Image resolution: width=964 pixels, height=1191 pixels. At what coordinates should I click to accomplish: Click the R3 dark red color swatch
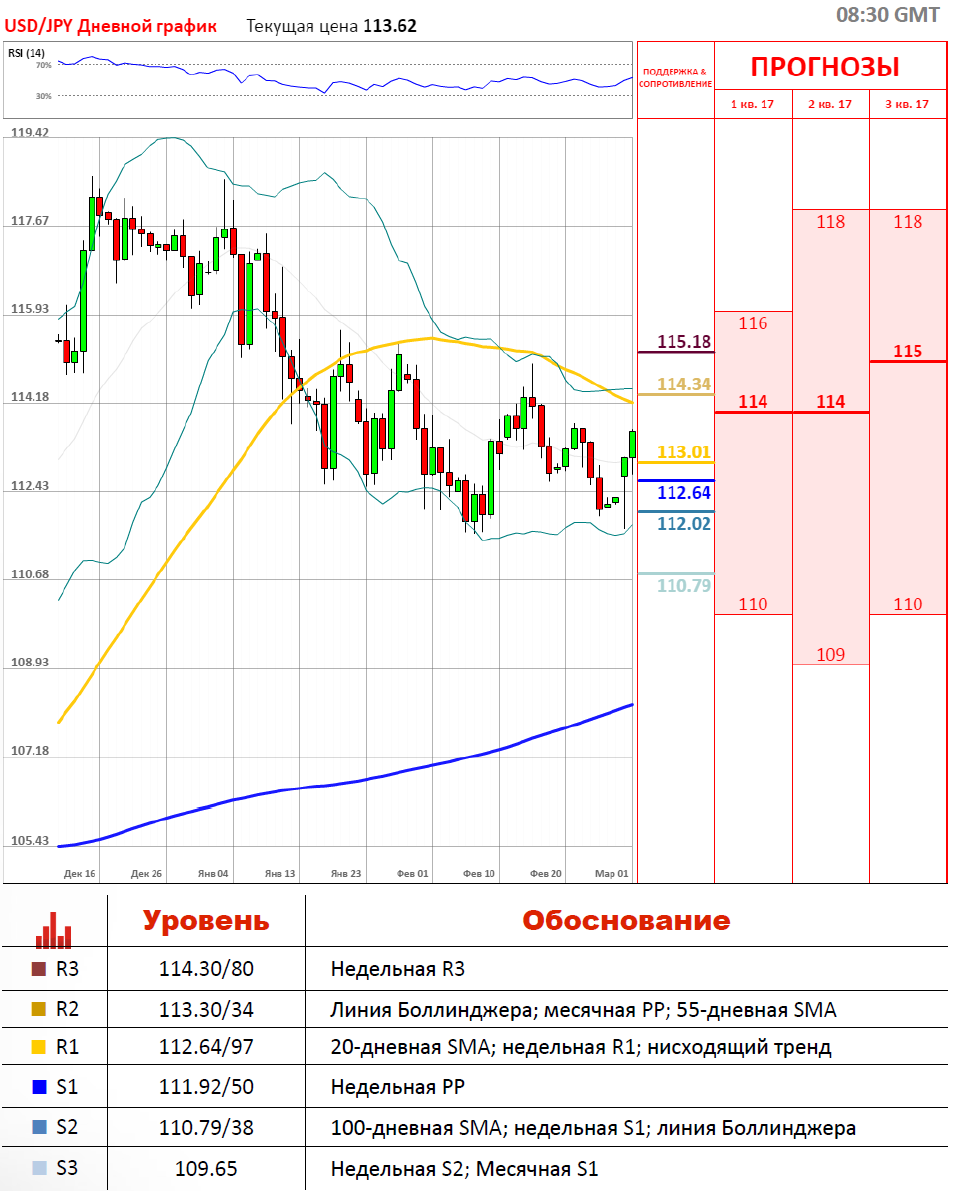point(39,969)
